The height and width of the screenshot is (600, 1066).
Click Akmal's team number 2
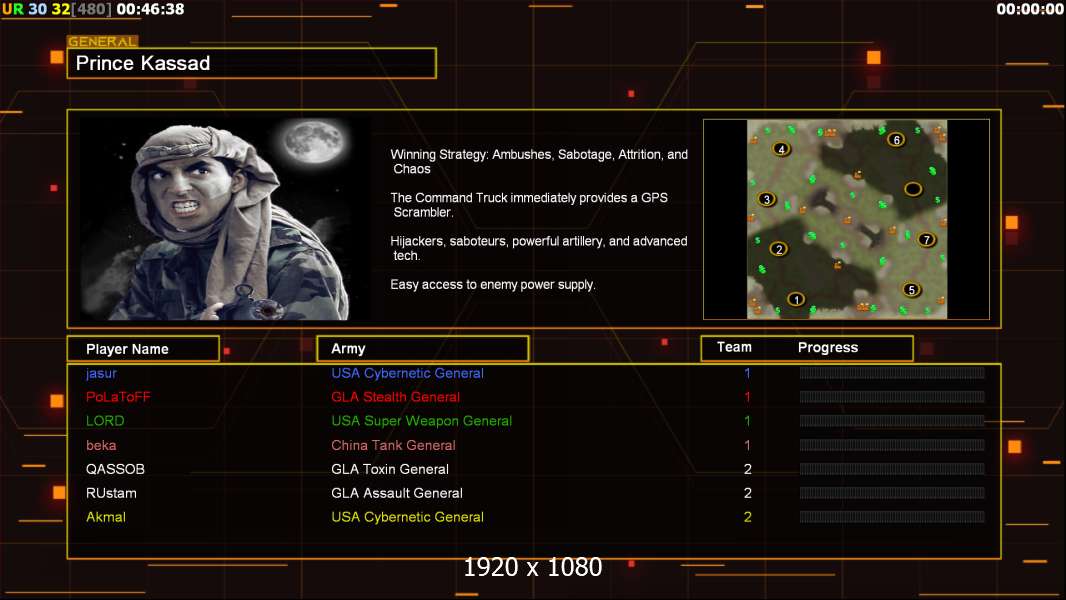coord(748,517)
